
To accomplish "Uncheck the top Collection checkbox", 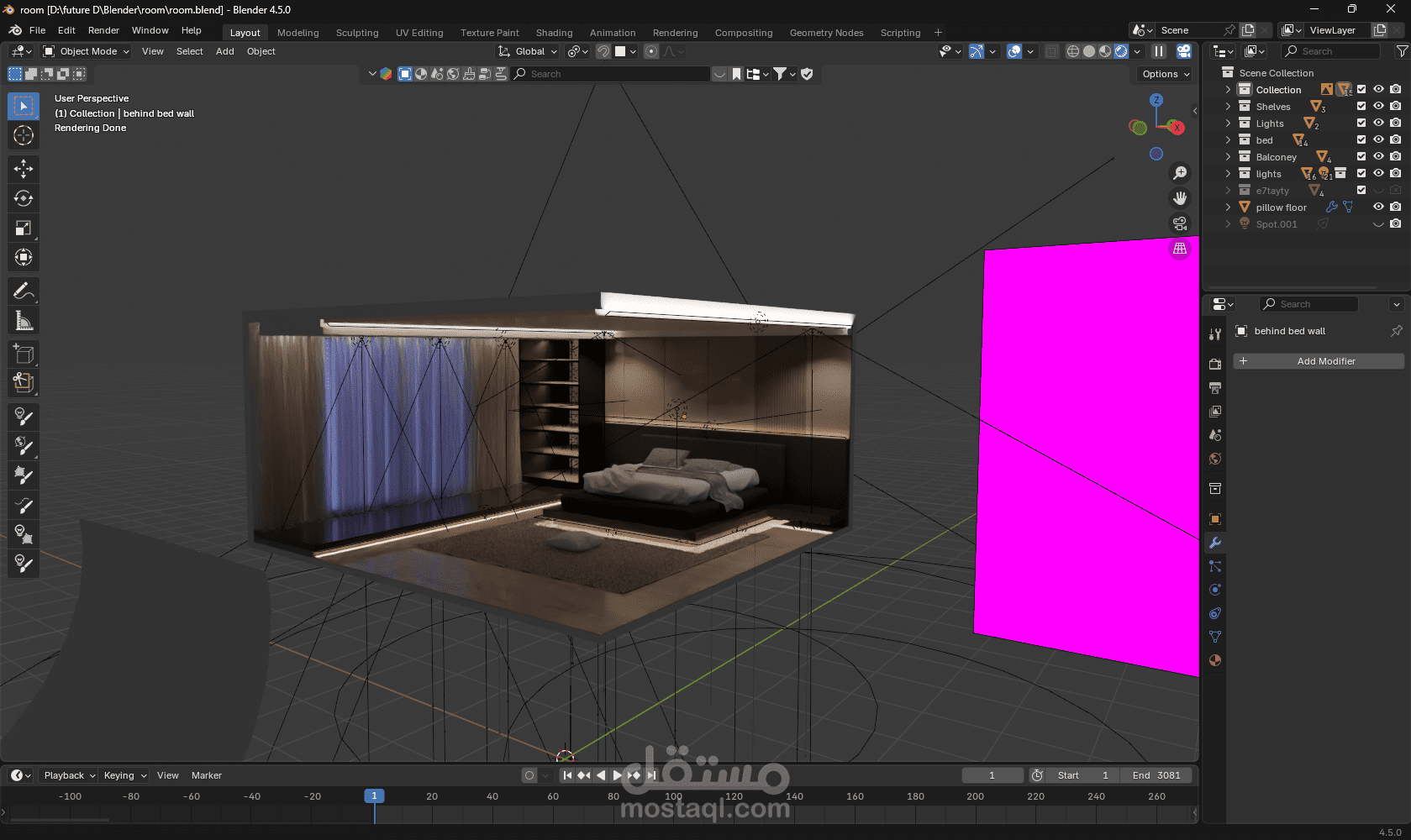I will pos(1361,90).
